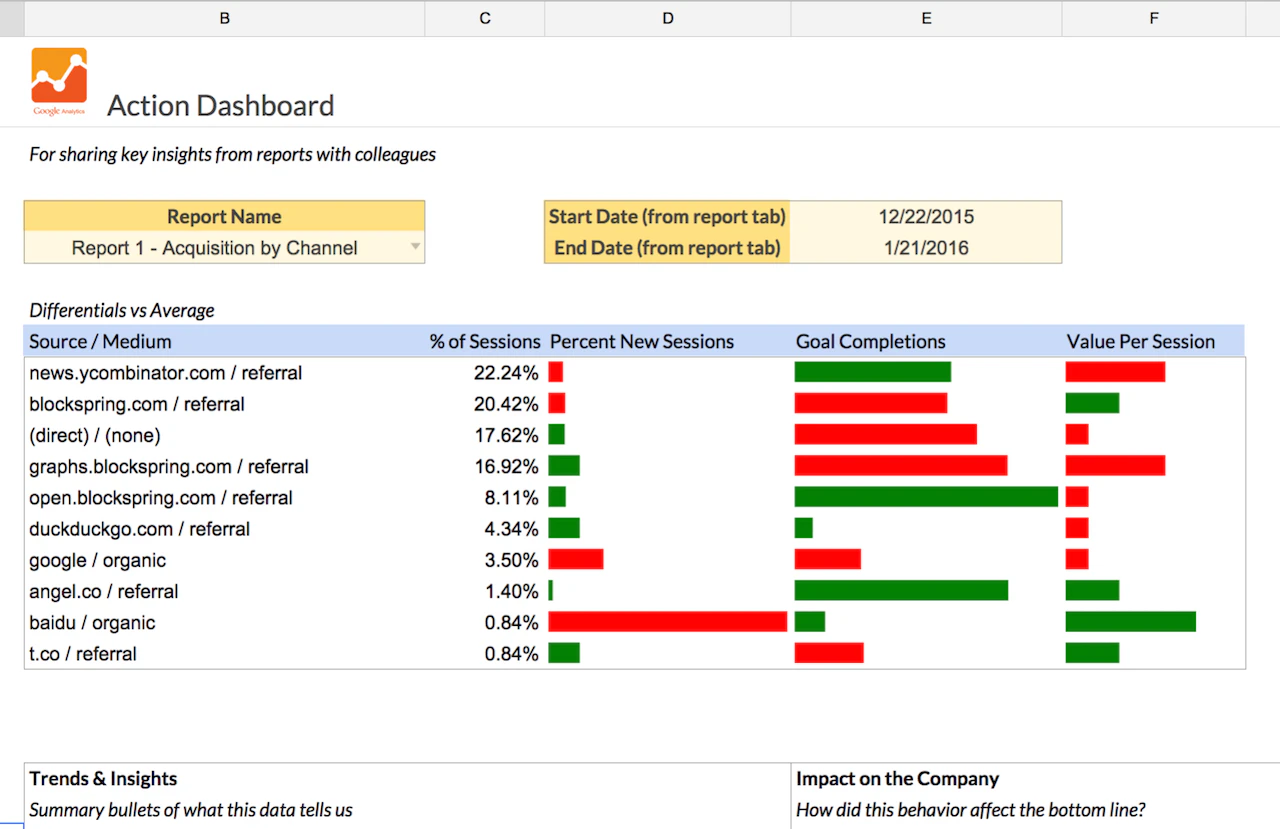Select column D header
The image size is (1280, 829).
tap(668, 18)
